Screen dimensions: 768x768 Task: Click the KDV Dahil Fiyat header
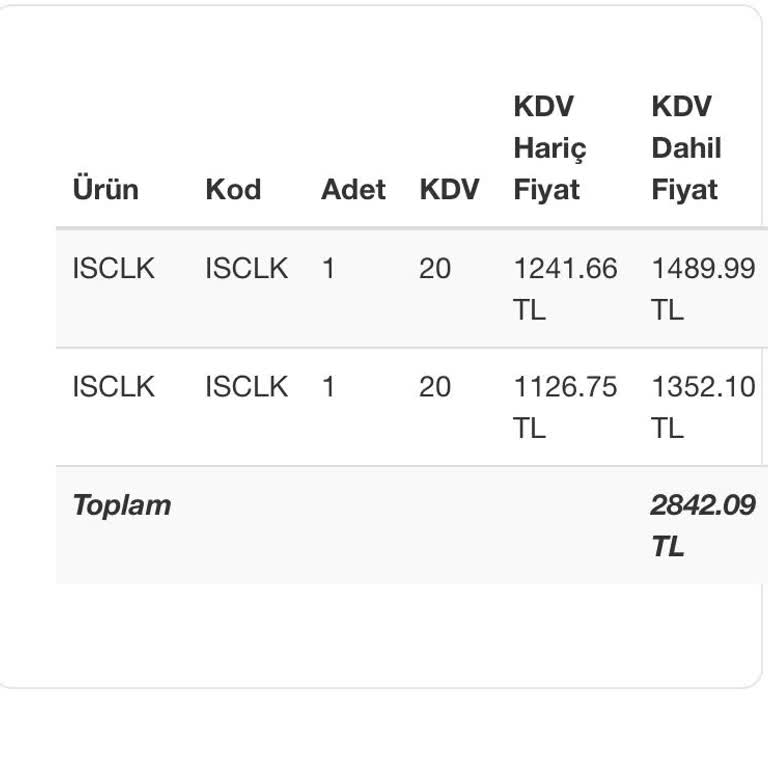tap(686, 148)
